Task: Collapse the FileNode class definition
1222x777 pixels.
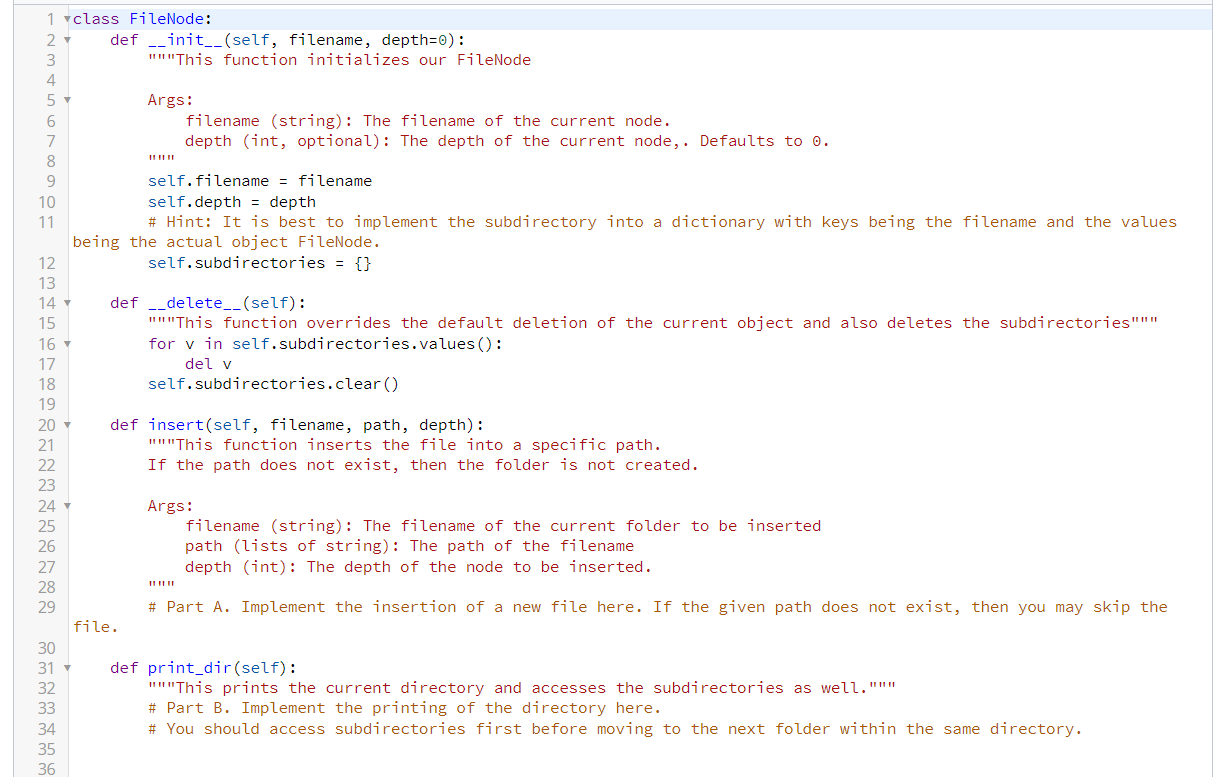Action: pyautogui.click(x=66, y=18)
